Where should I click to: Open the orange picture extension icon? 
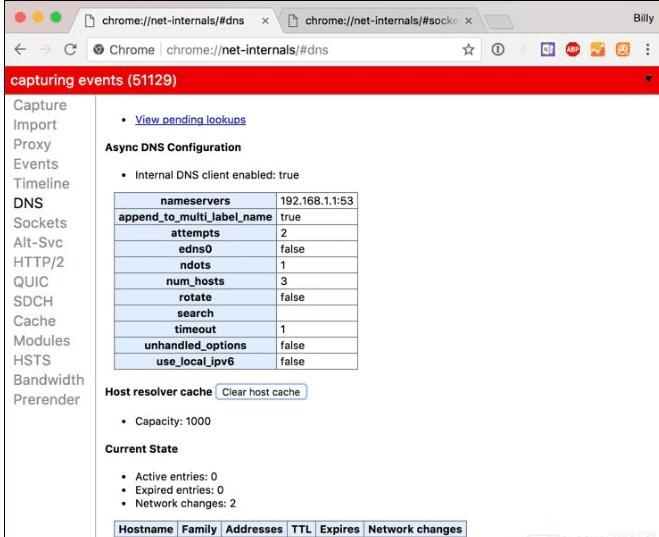[598, 50]
